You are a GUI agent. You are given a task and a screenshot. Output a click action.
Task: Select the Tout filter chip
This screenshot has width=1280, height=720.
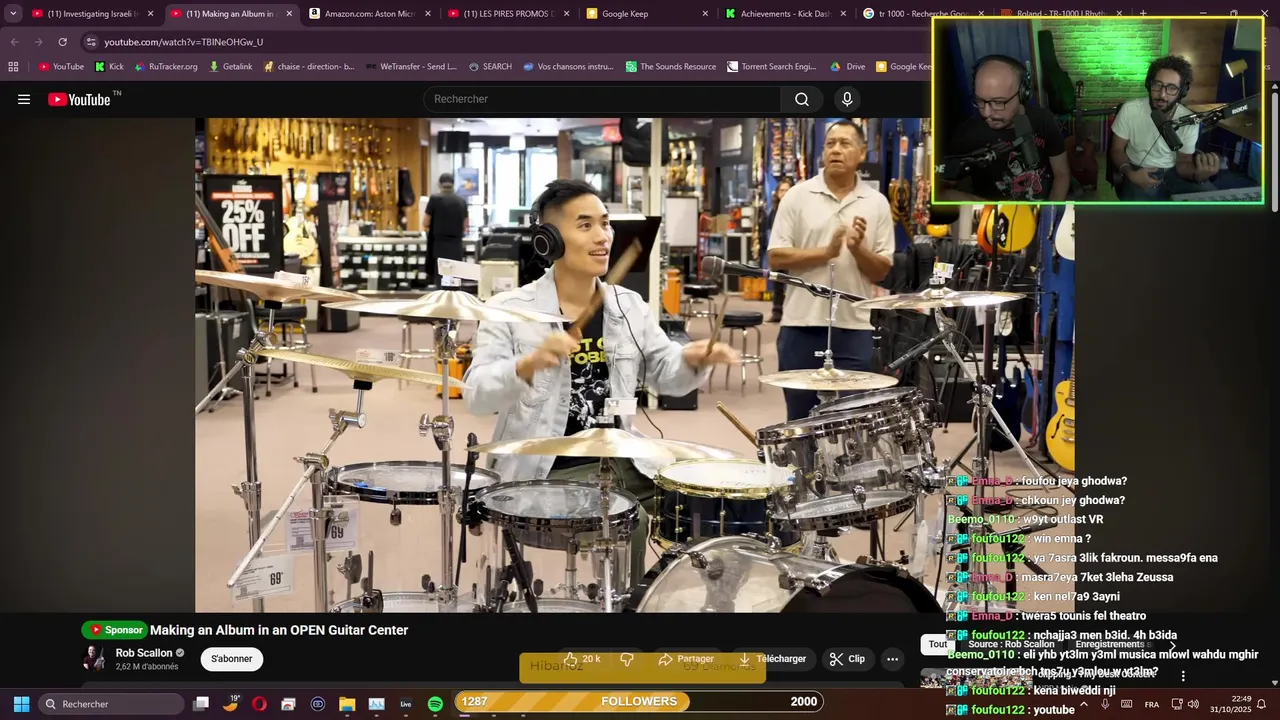(x=937, y=645)
